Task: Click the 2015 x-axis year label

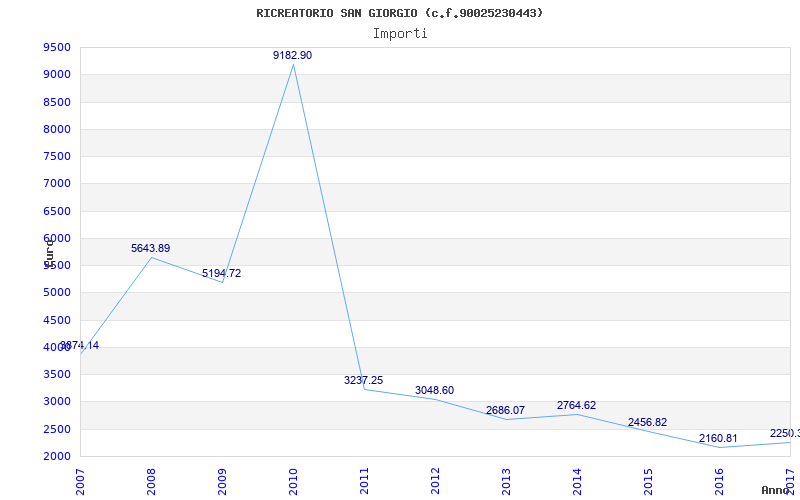Action: [647, 482]
